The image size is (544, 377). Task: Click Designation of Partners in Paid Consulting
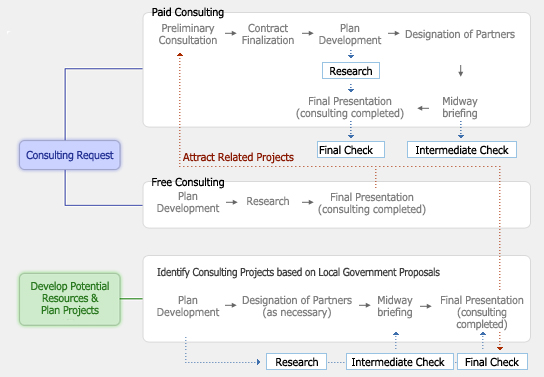(460, 34)
